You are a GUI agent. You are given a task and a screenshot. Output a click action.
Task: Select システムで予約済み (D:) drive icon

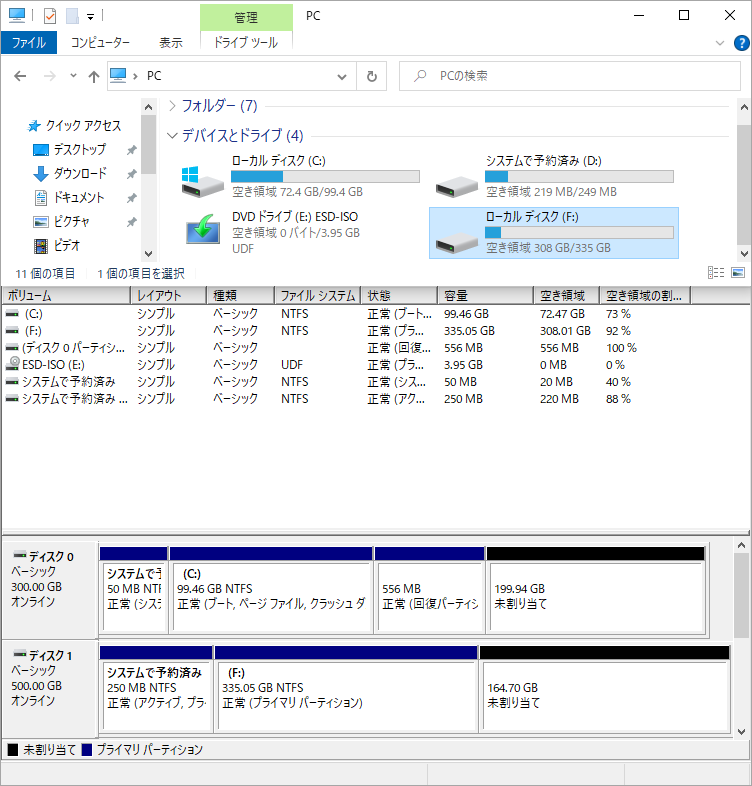(x=456, y=186)
